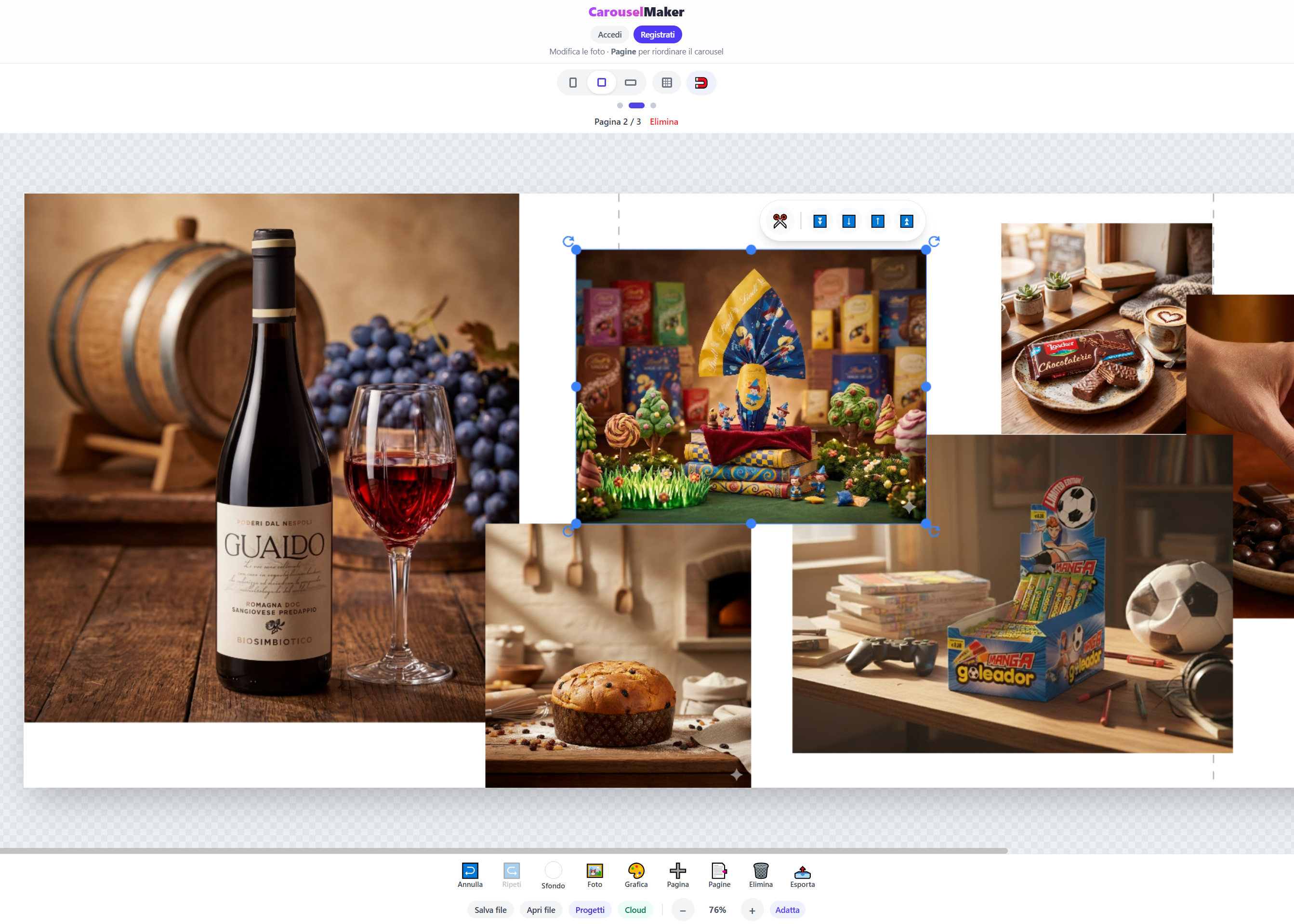Click the left-middle resize handle
Viewport: 1294px width, 924px height.
[x=576, y=386]
